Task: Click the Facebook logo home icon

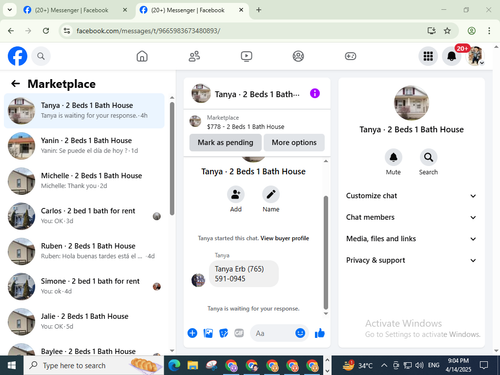Action: click(17, 56)
